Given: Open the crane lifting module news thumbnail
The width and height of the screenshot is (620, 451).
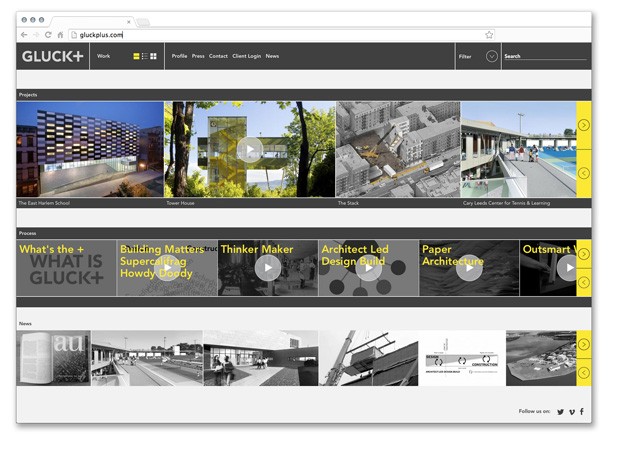Looking at the screenshot, I should coord(368,358).
